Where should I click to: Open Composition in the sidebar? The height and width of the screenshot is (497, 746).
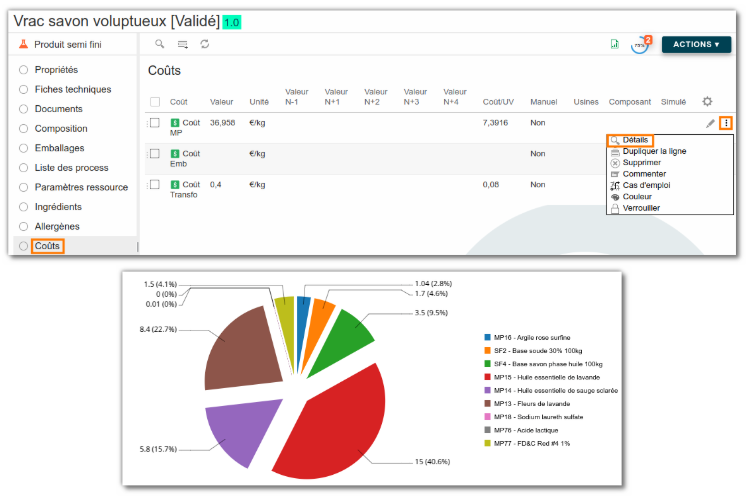pyautogui.click(x=61, y=128)
